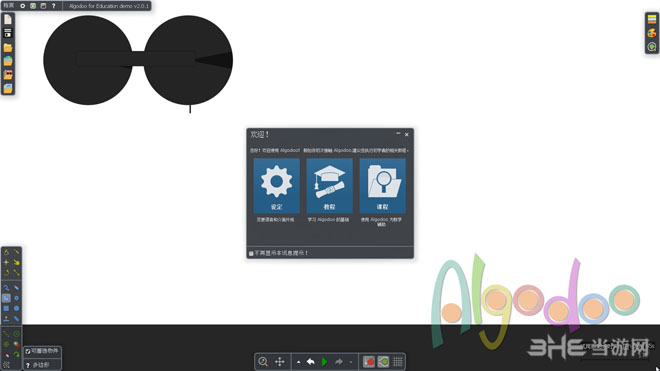Select the Gear tool
The image size is (660, 371).
[x=16, y=298]
